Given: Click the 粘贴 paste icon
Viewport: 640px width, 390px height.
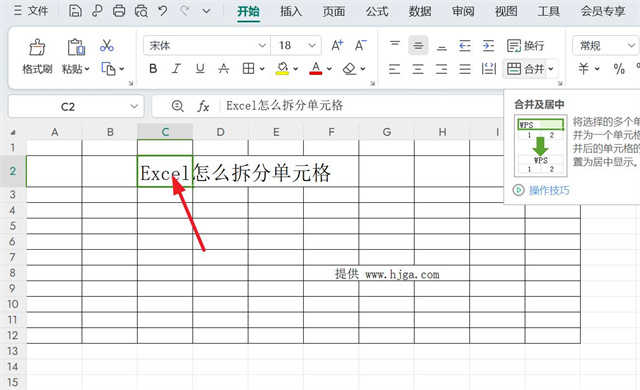Looking at the screenshot, I should [76, 47].
